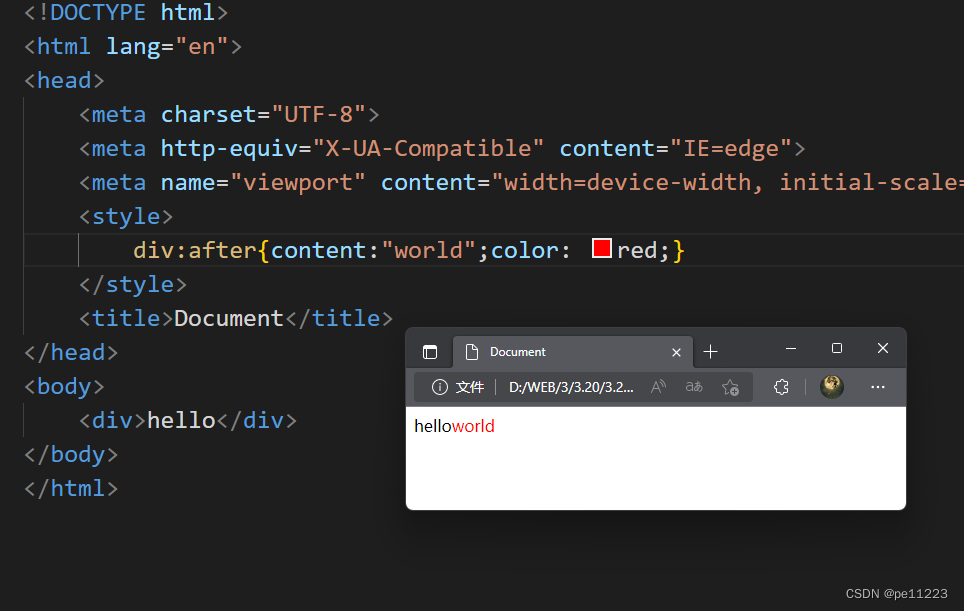This screenshot has height=611, width=964.
Task: Open the browser profile avatar
Action: click(832, 387)
